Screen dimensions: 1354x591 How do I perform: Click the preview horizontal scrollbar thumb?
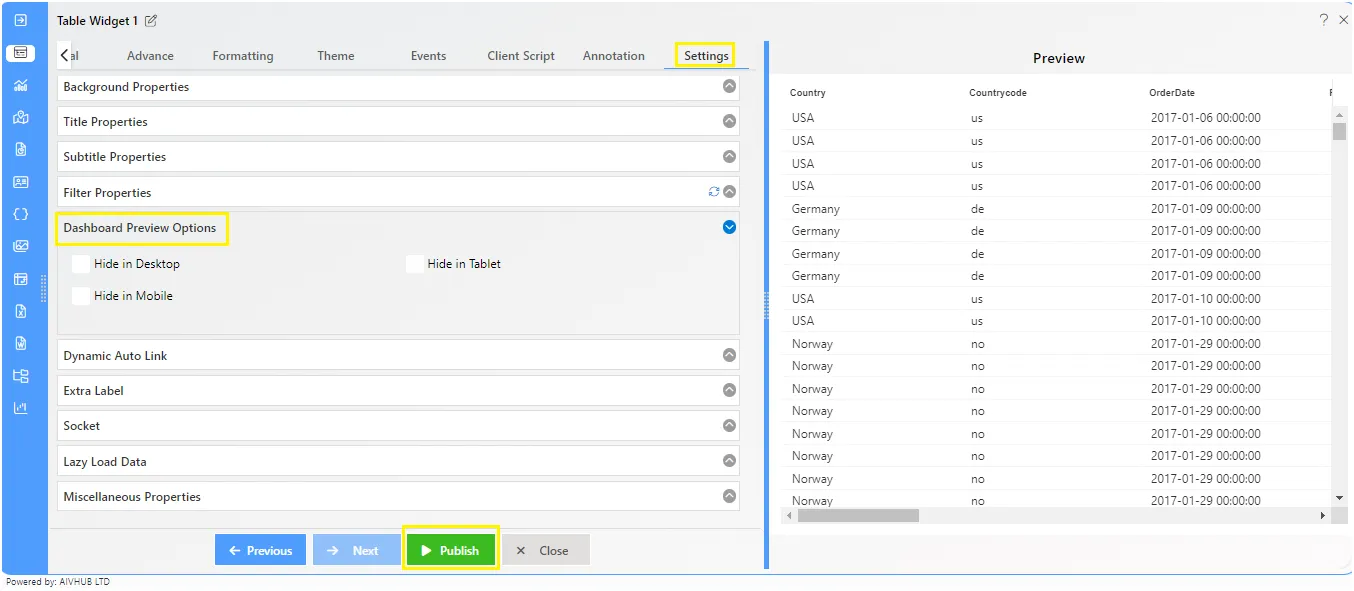[858, 516]
